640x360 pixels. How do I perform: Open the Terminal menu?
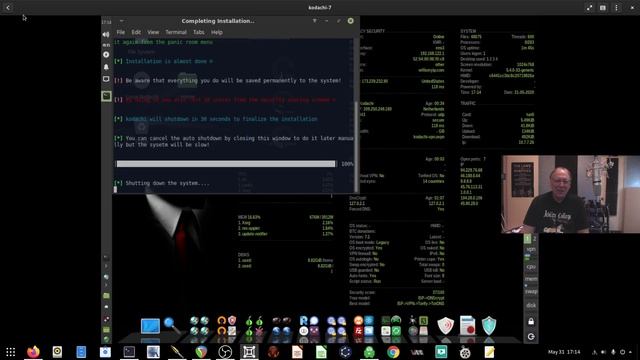point(176,32)
